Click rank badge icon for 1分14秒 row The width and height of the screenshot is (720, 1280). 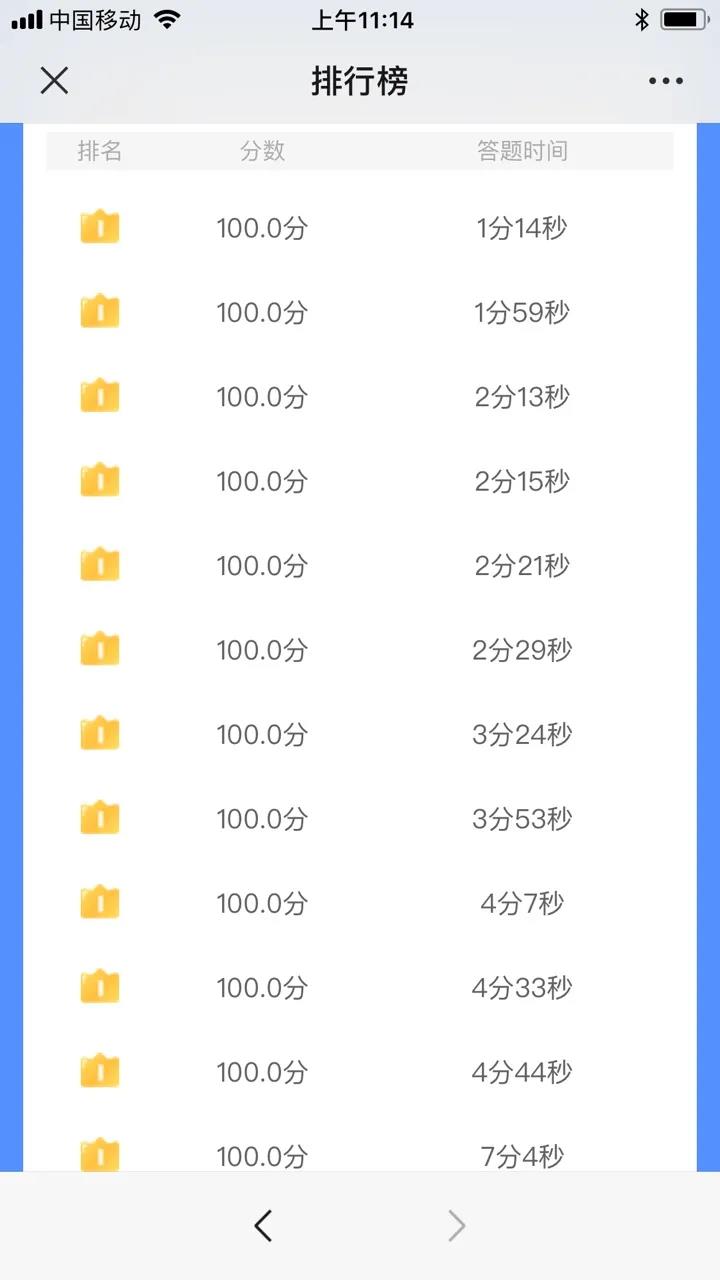coord(100,227)
